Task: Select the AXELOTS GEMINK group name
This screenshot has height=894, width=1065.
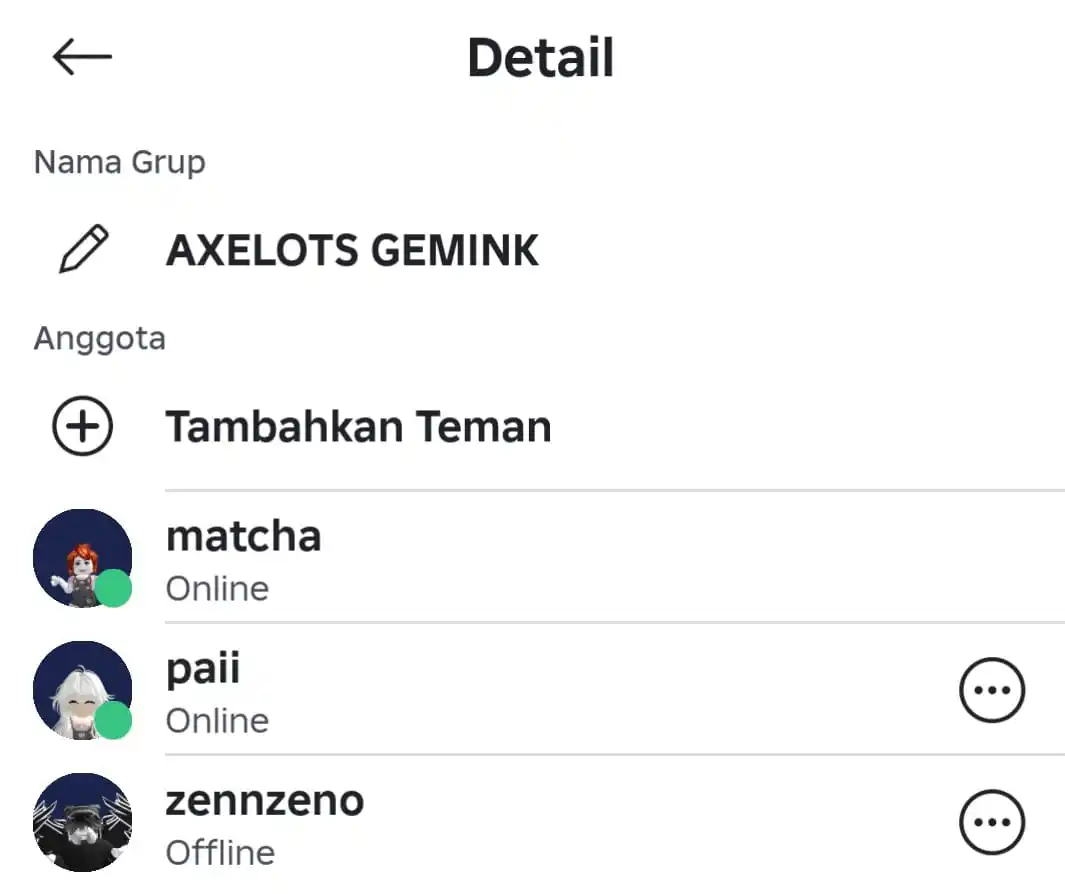Action: (353, 250)
